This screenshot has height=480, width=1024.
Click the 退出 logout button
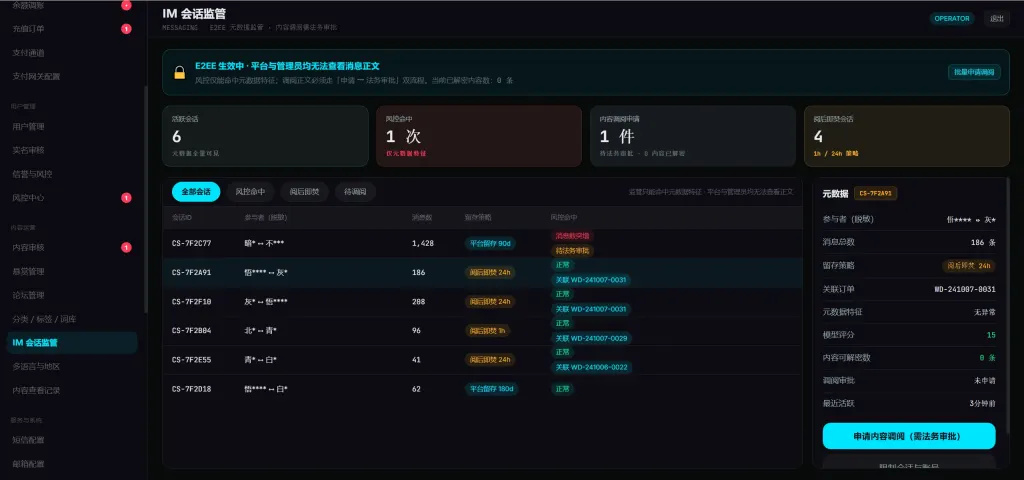(997, 18)
